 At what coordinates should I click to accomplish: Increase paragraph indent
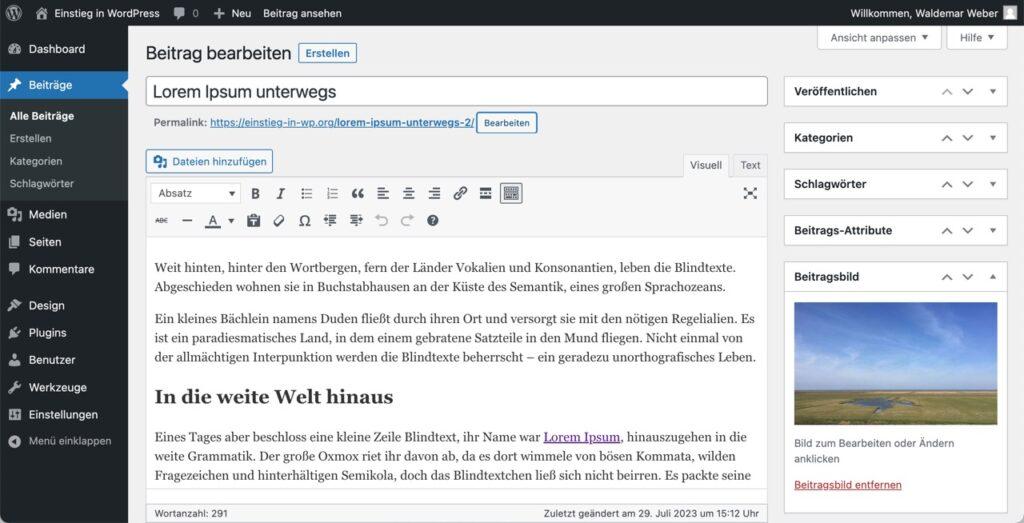(x=356, y=221)
